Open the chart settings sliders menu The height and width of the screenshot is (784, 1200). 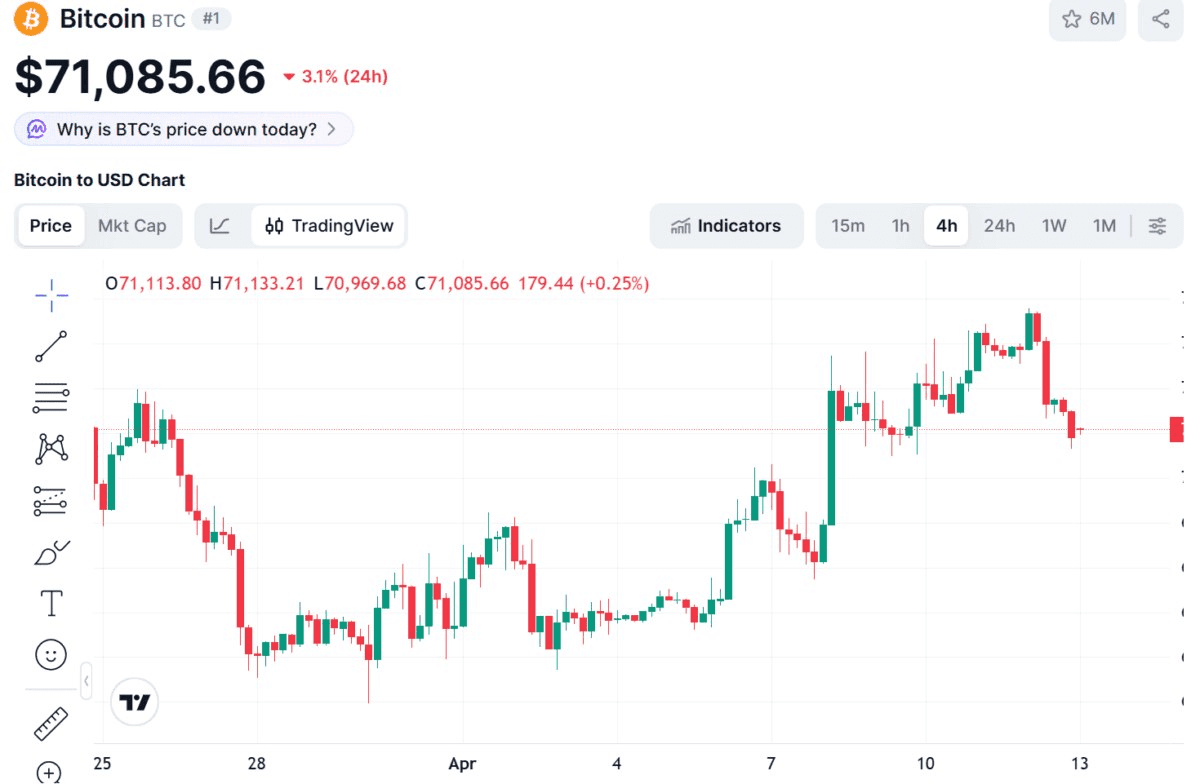tap(1157, 226)
